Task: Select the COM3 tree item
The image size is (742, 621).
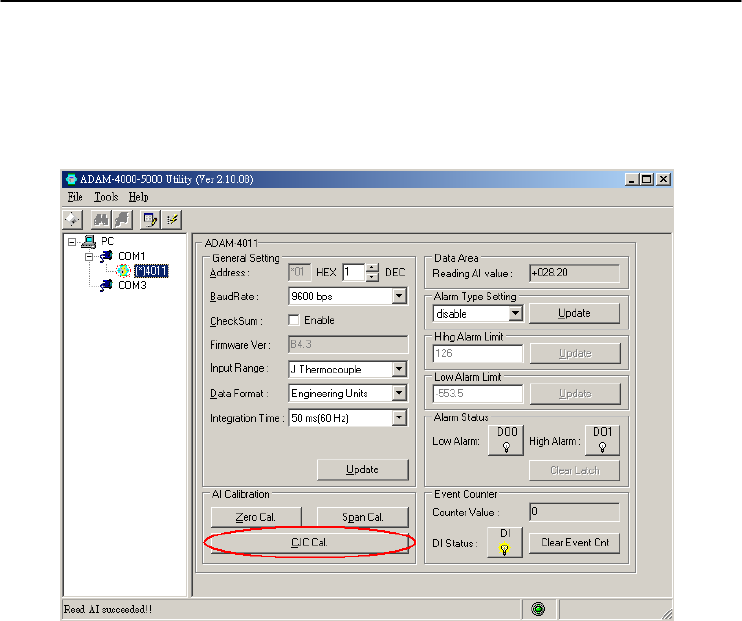Action: 132,285
